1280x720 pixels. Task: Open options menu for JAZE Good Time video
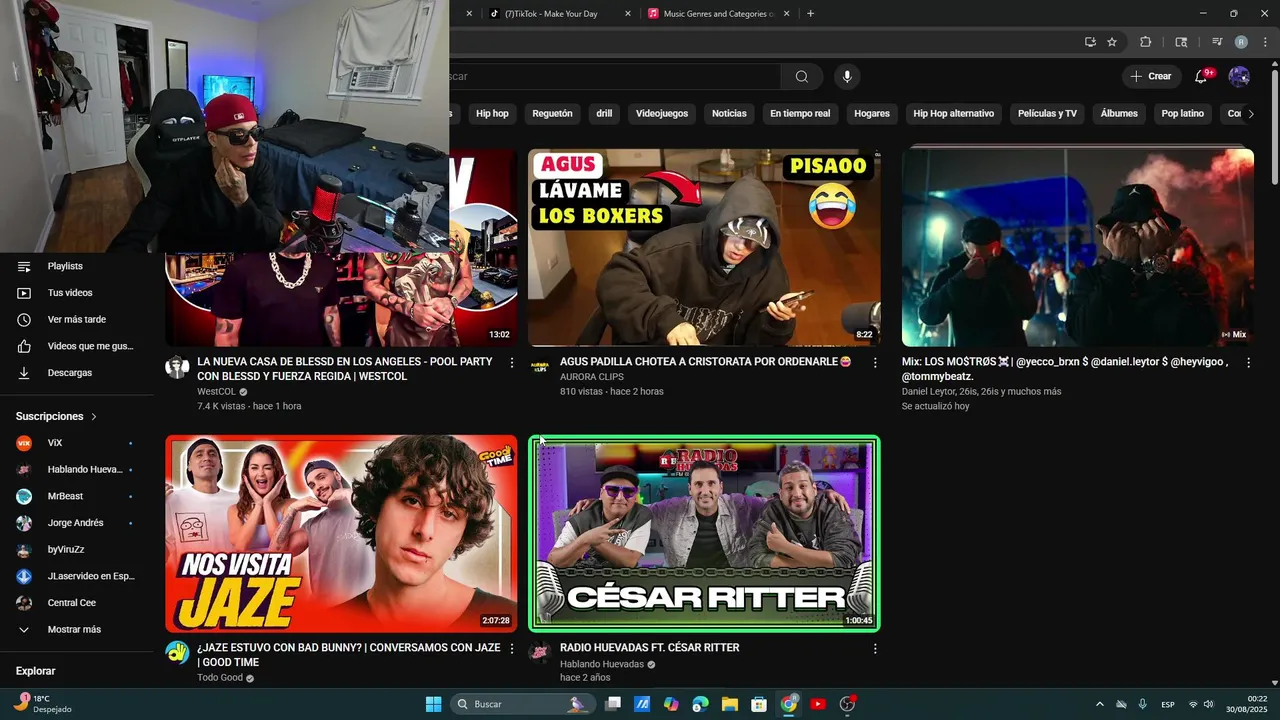click(512, 649)
